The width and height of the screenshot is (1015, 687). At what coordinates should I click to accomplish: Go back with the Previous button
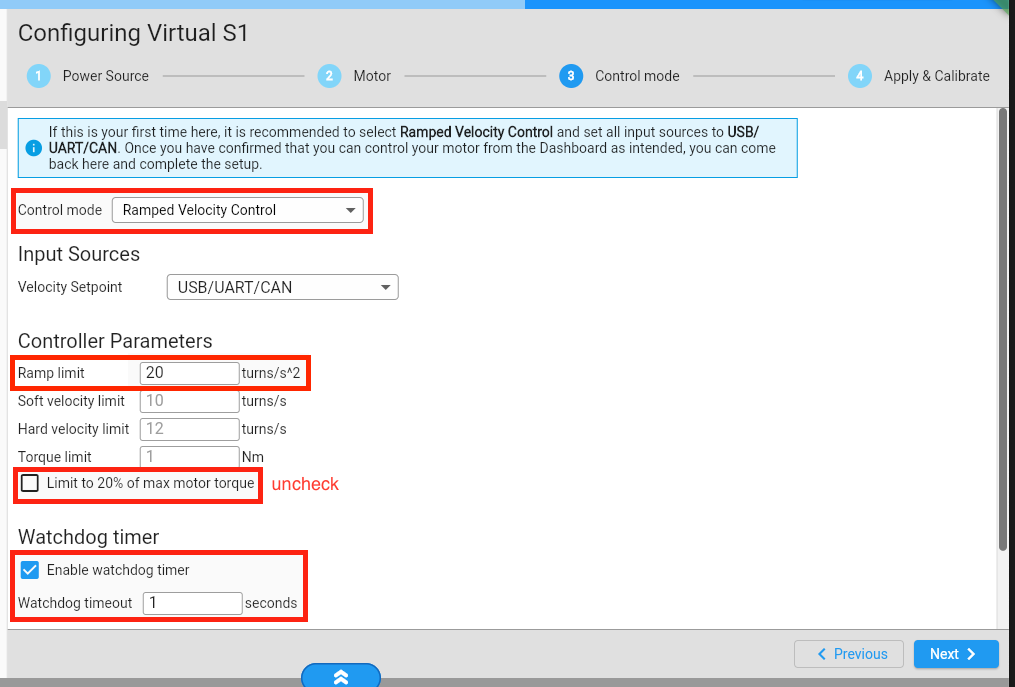(849, 654)
